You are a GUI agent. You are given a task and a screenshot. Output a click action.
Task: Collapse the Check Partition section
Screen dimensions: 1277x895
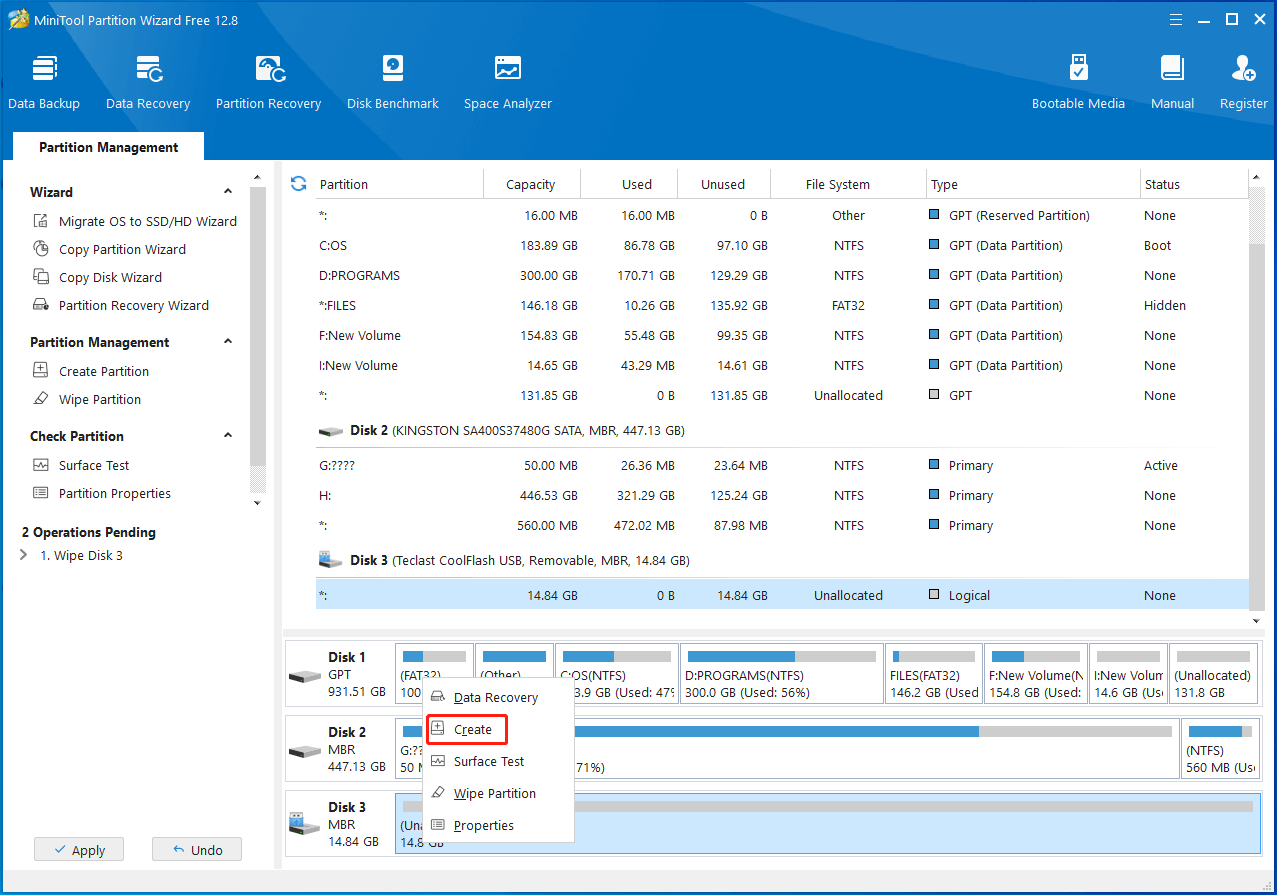[x=228, y=436]
